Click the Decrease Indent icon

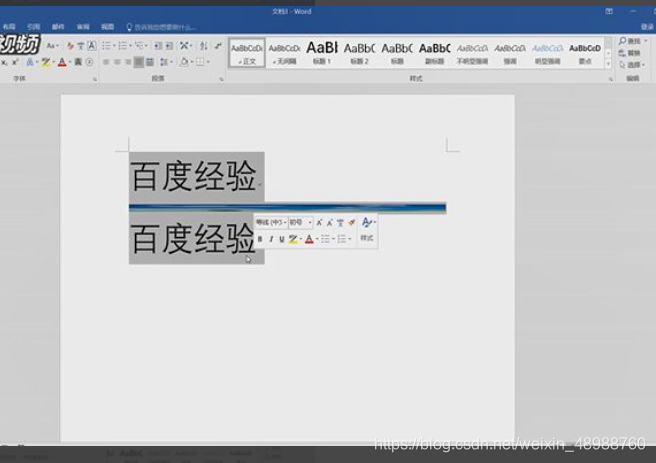(x=157, y=46)
